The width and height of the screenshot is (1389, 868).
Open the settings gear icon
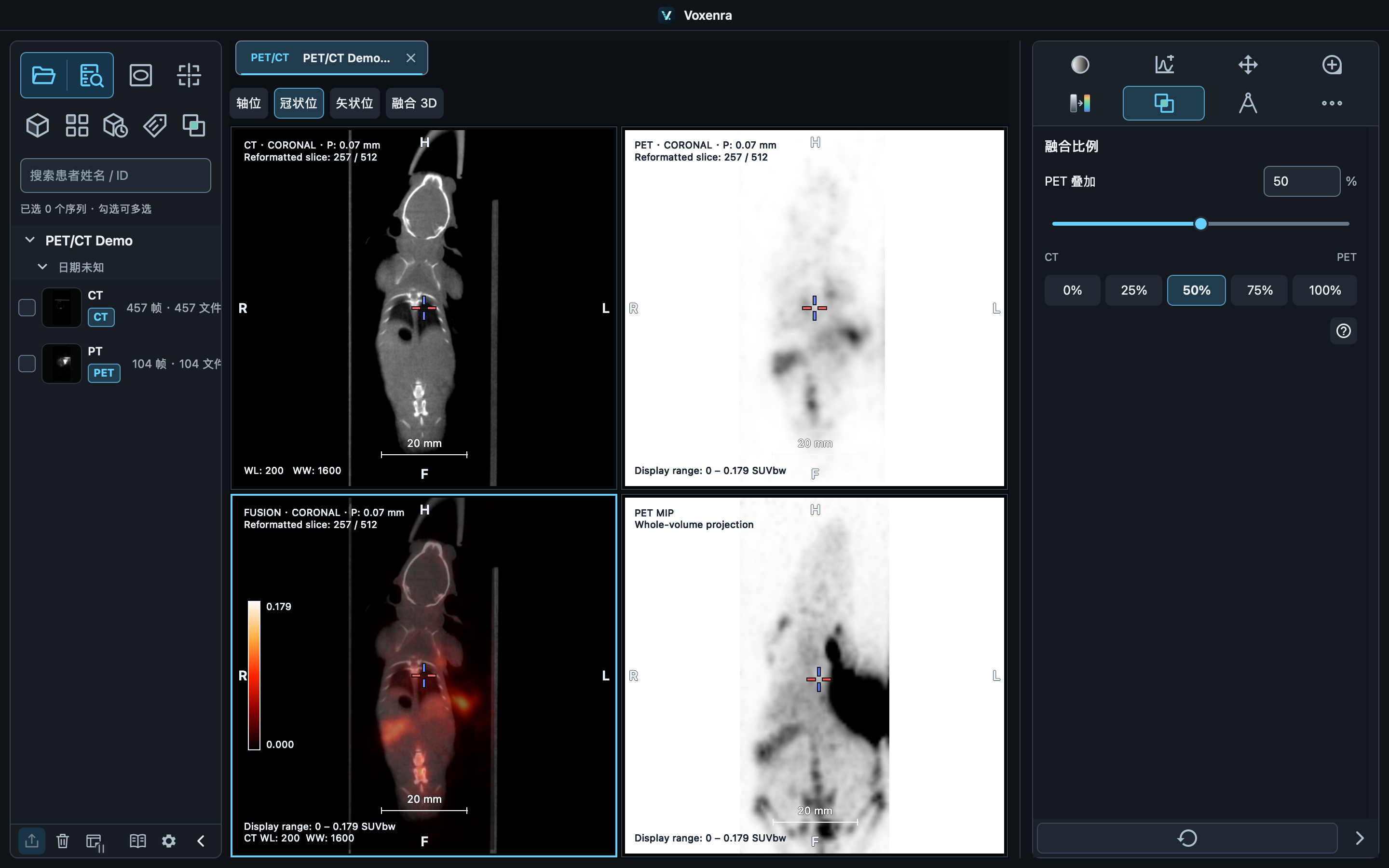click(169, 841)
